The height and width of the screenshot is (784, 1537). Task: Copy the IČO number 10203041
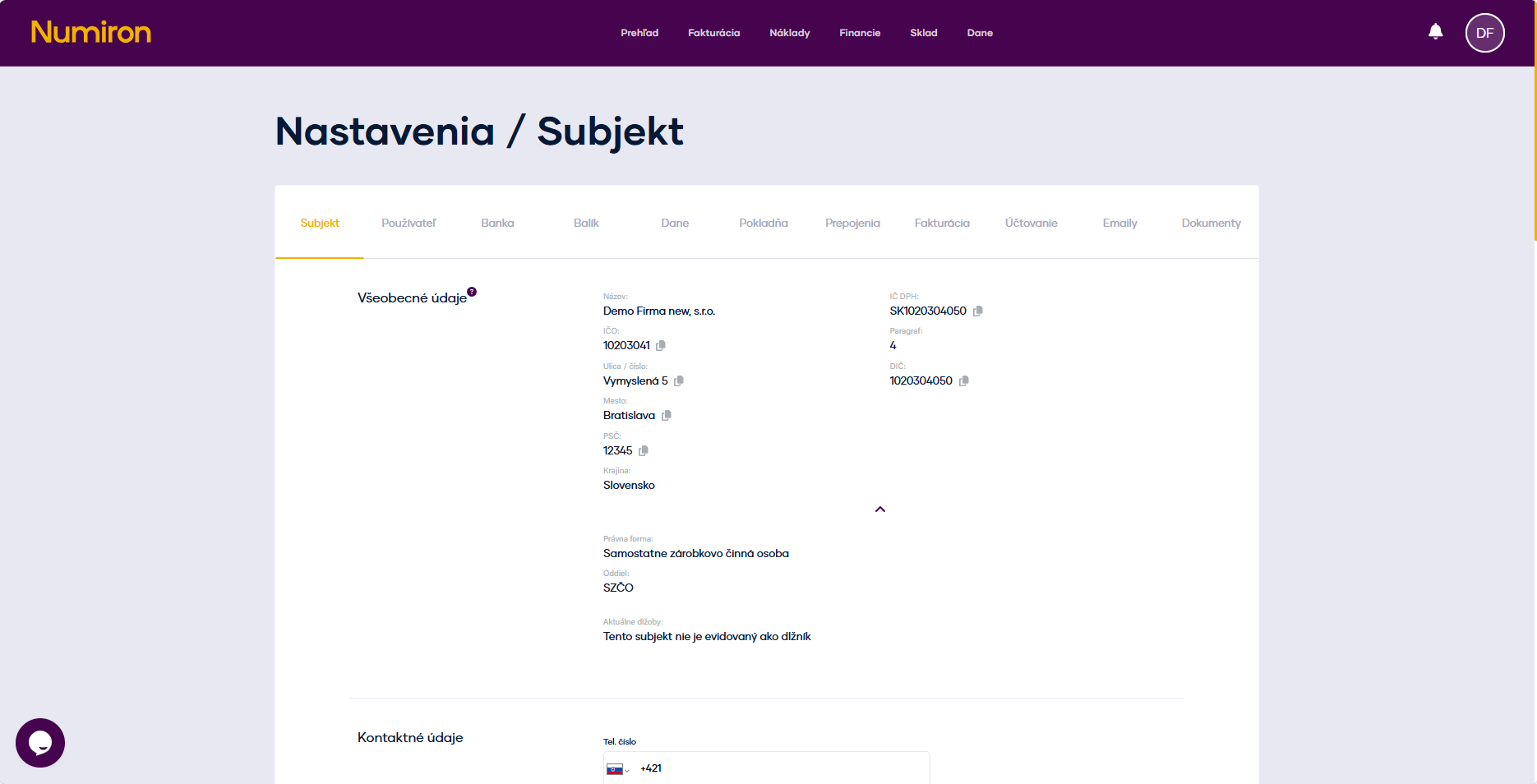click(x=661, y=345)
